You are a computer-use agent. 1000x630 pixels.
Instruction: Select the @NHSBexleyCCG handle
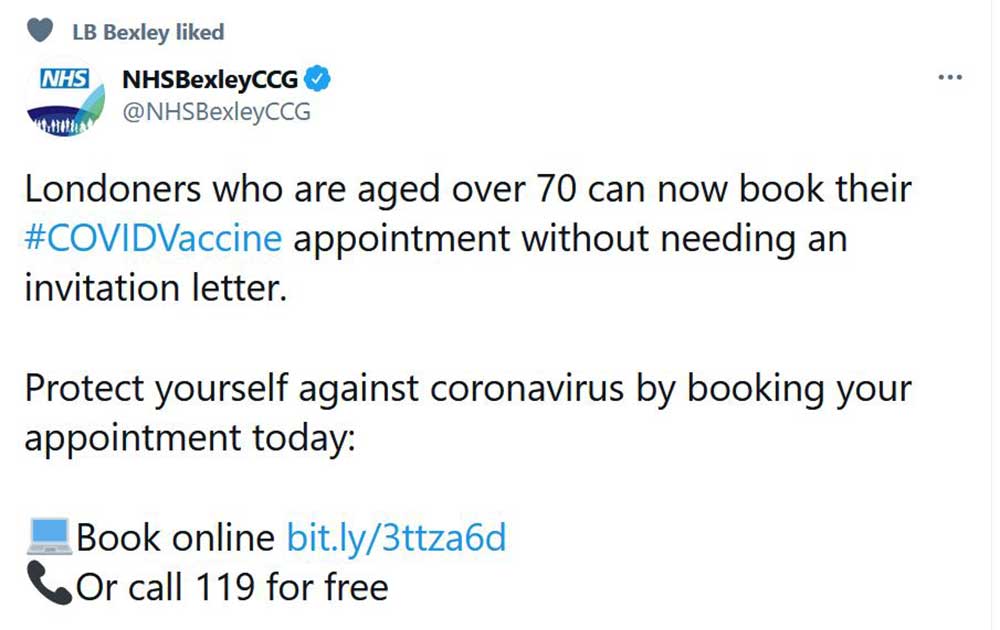215,112
